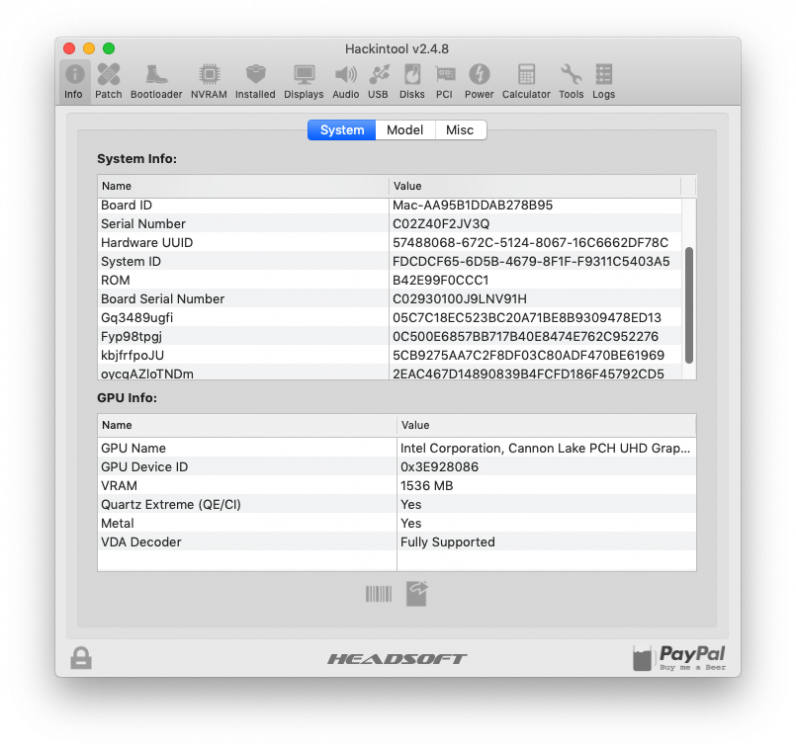Select the Metal row label

pos(118,524)
